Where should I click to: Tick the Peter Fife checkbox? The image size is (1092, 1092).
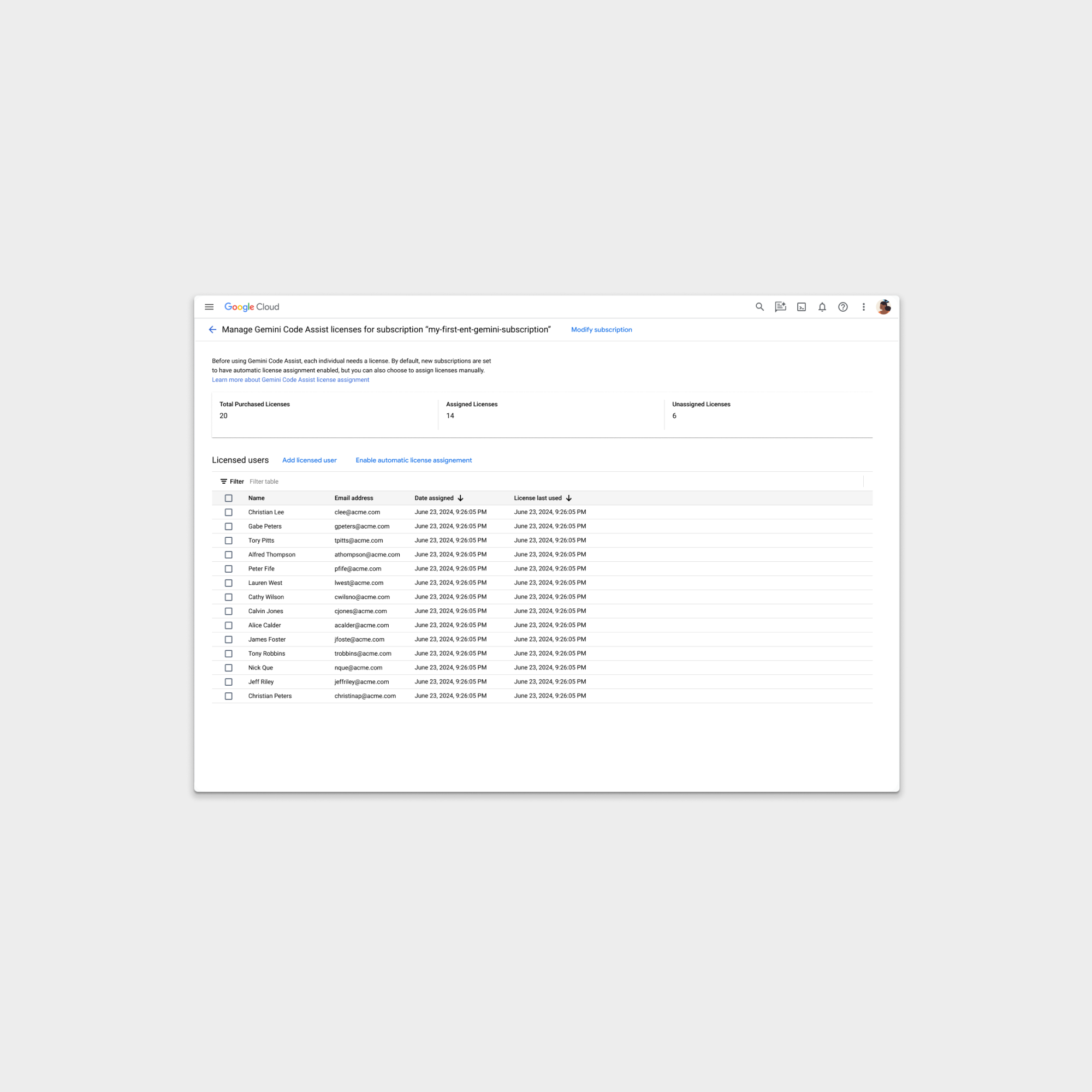(228, 568)
